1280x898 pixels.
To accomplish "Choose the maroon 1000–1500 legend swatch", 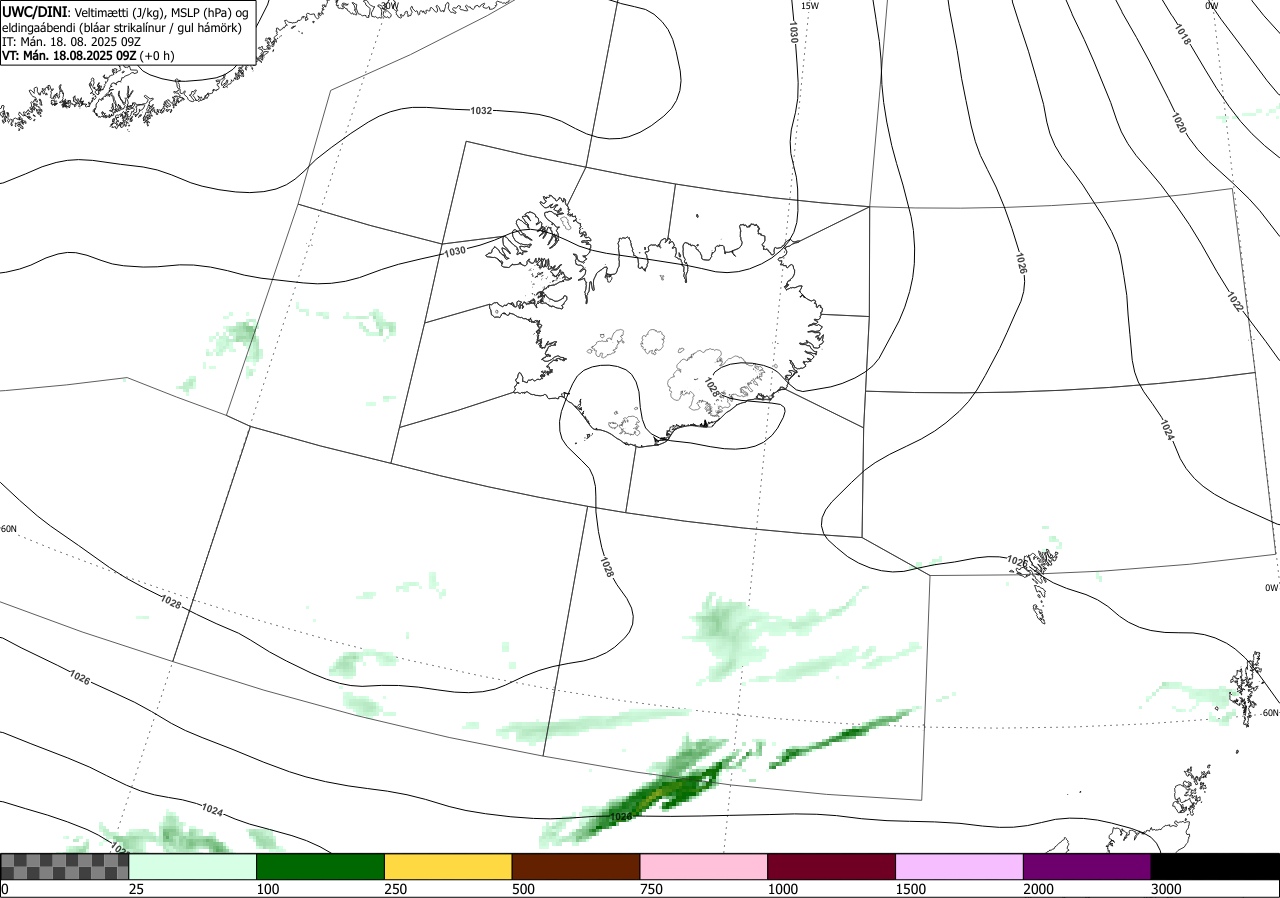I will coord(832,866).
